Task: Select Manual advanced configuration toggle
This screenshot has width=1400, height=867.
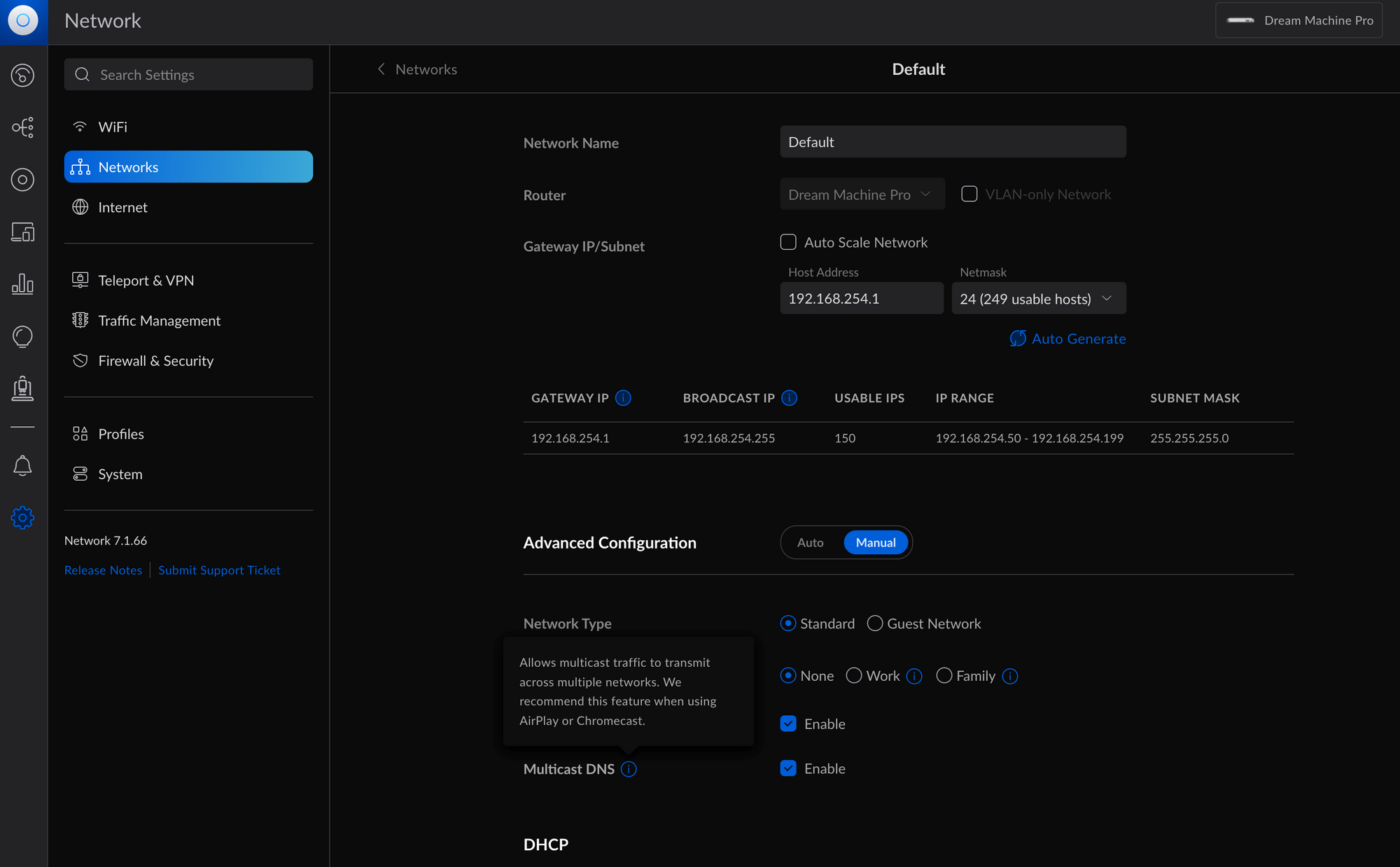Action: pyautogui.click(x=876, y=542)
